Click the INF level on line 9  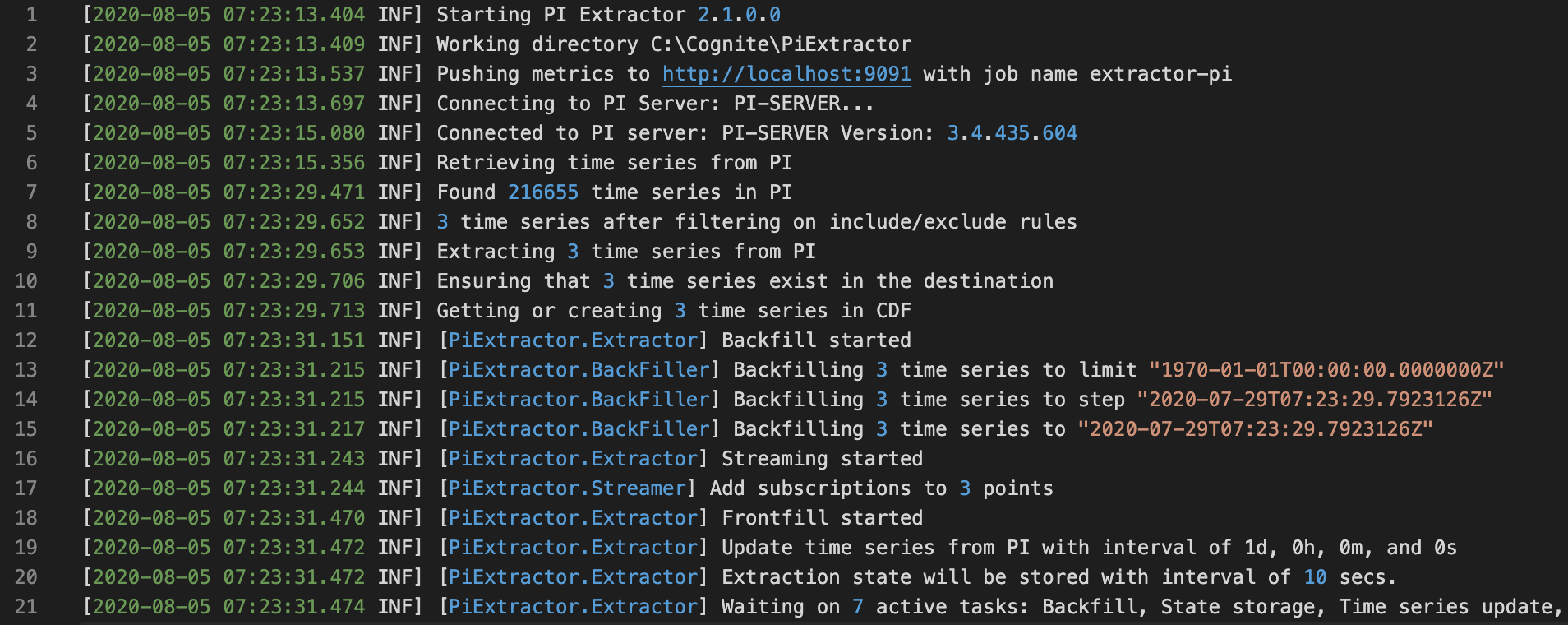[394, 252]
